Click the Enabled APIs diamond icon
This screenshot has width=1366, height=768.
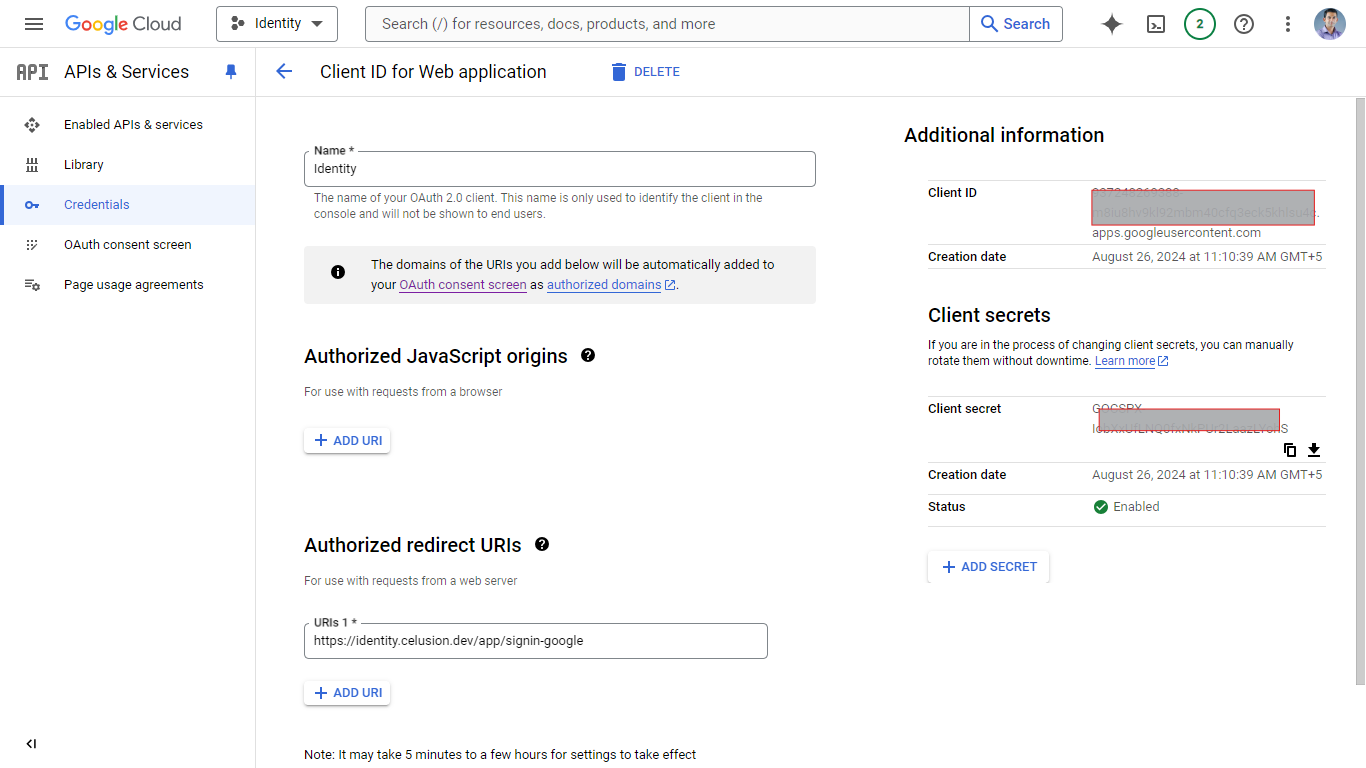point(32,125)
